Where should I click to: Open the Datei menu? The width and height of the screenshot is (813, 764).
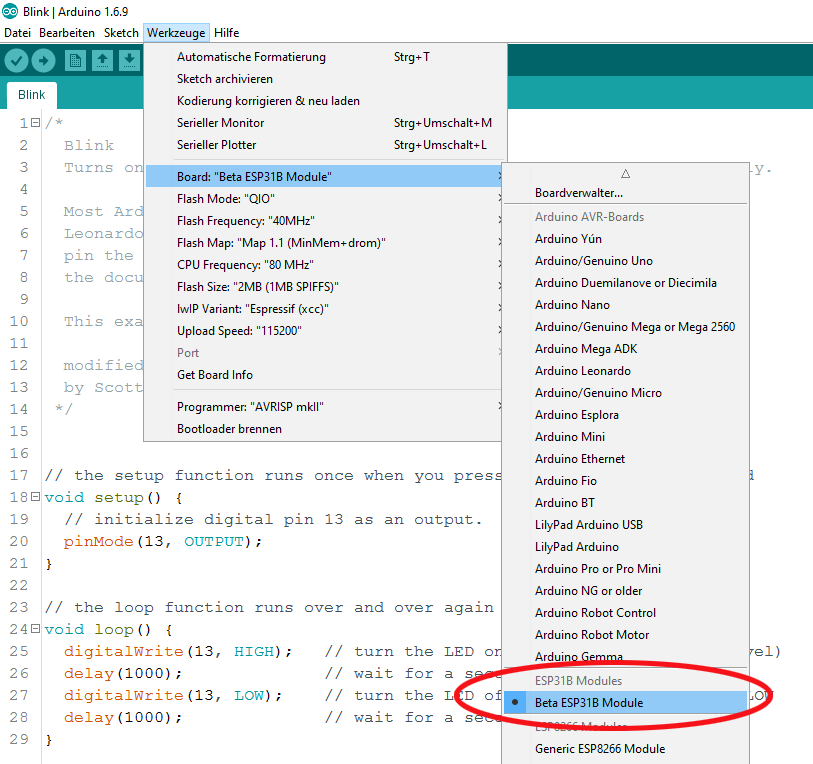pyautogui.click(x=17, y=33)
